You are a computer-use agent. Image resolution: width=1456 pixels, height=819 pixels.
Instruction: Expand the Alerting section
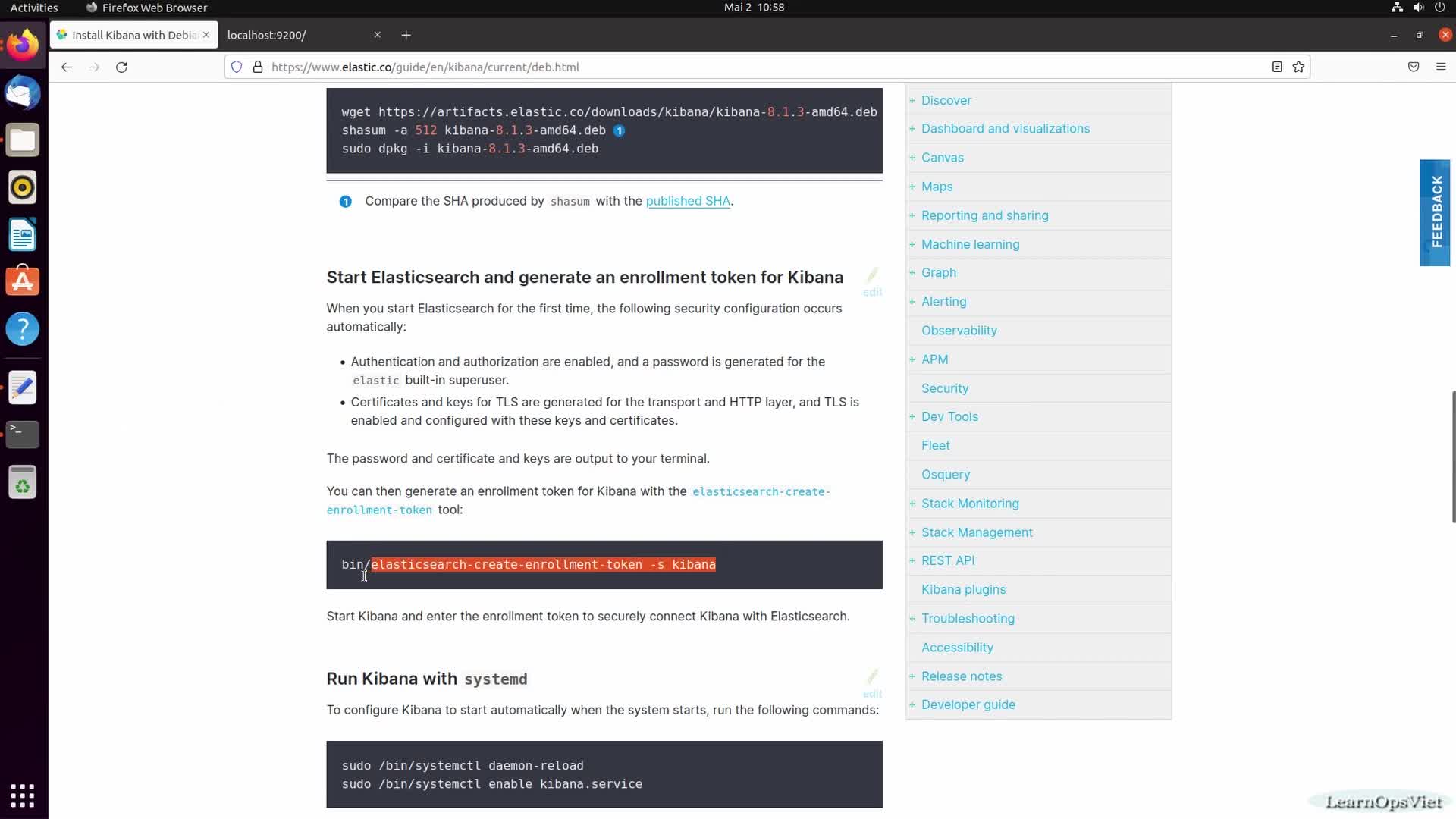[x=912, y=302]
